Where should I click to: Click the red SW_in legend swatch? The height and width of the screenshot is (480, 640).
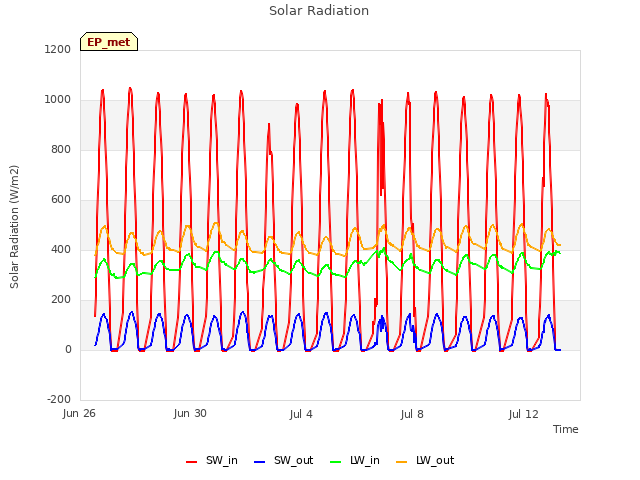[191, 462]
